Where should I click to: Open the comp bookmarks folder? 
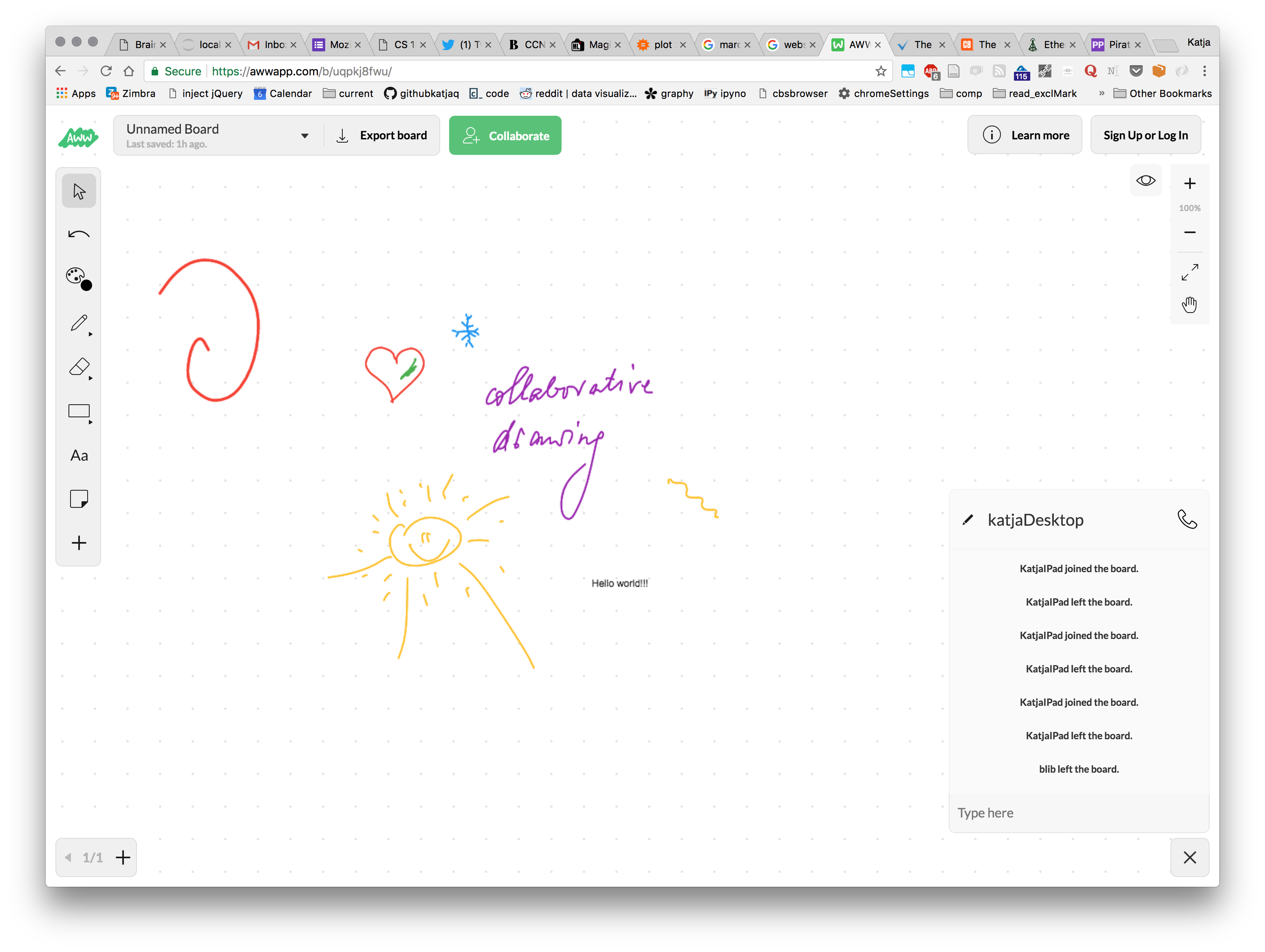point(961,93)
